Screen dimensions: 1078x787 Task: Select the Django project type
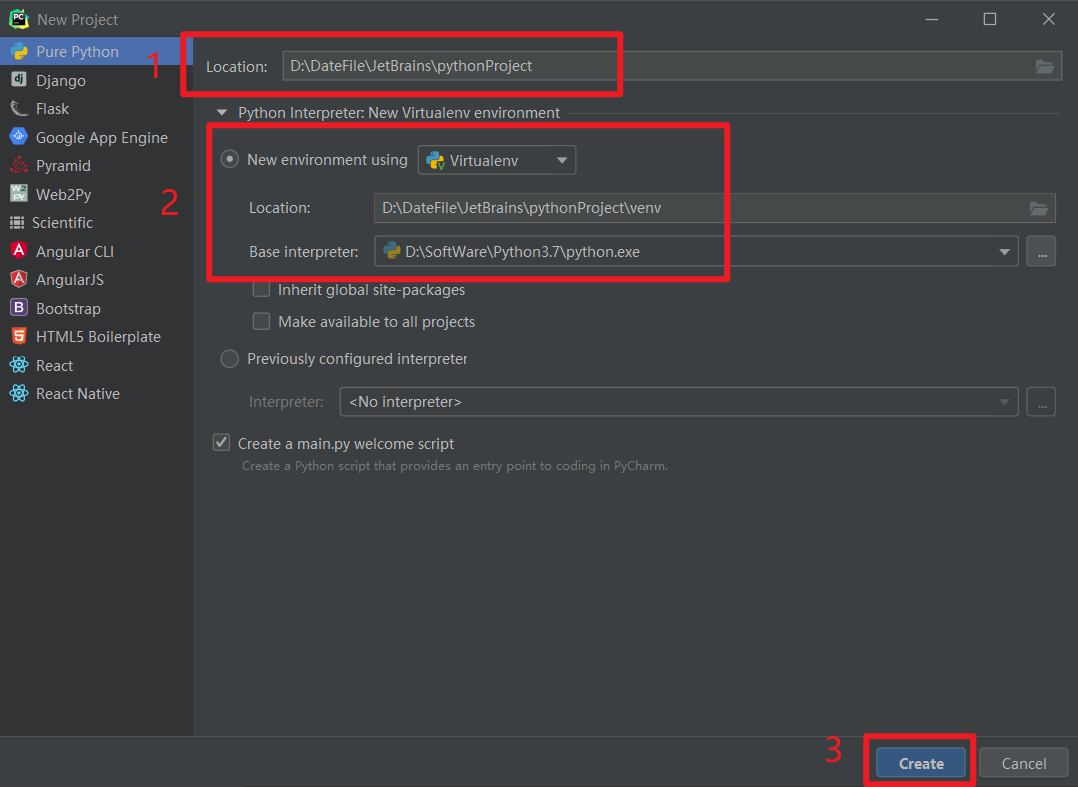[96, 80]
